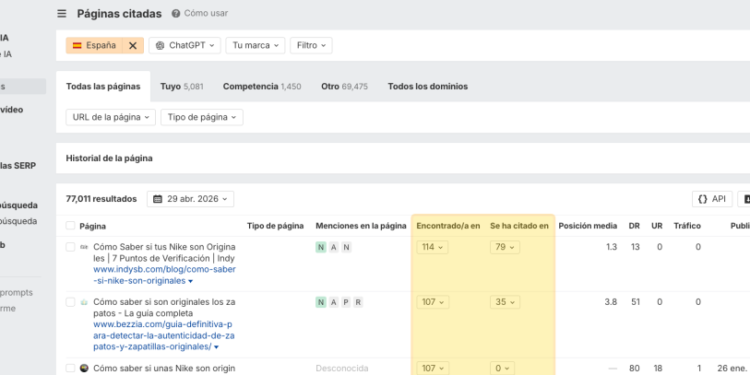Open the hamburger menu icon
This screenshot has width=750, height=375.
click(x=62, y=13)
